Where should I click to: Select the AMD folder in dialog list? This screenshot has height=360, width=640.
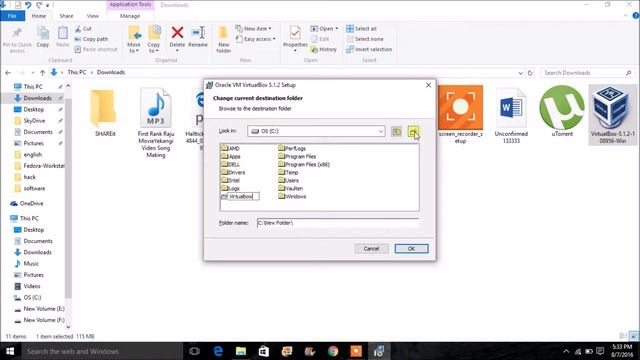231,148
